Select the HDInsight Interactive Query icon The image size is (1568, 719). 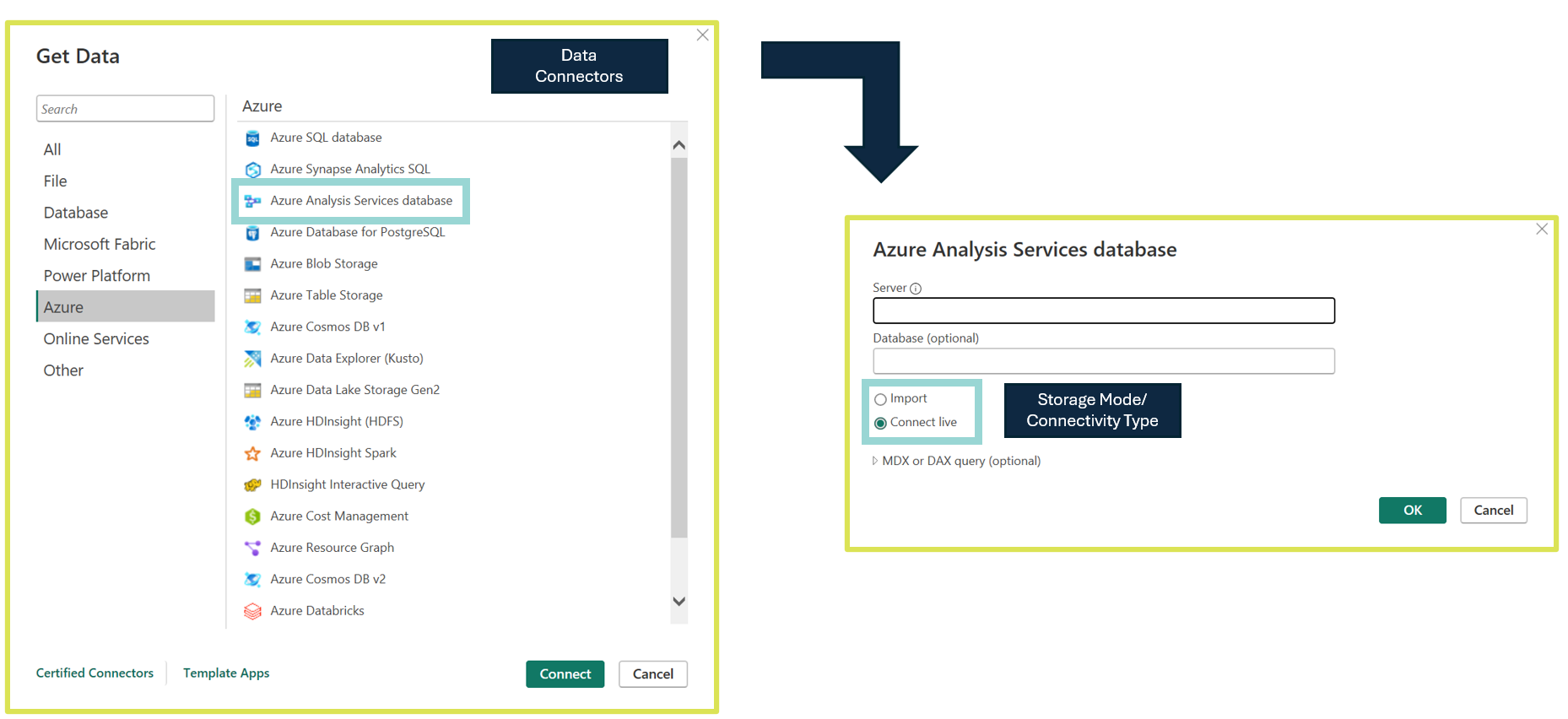(252, 485)
